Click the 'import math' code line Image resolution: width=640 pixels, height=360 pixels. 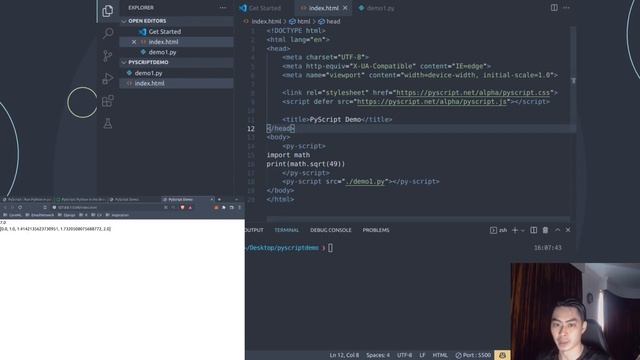click(x=288, y=155)
